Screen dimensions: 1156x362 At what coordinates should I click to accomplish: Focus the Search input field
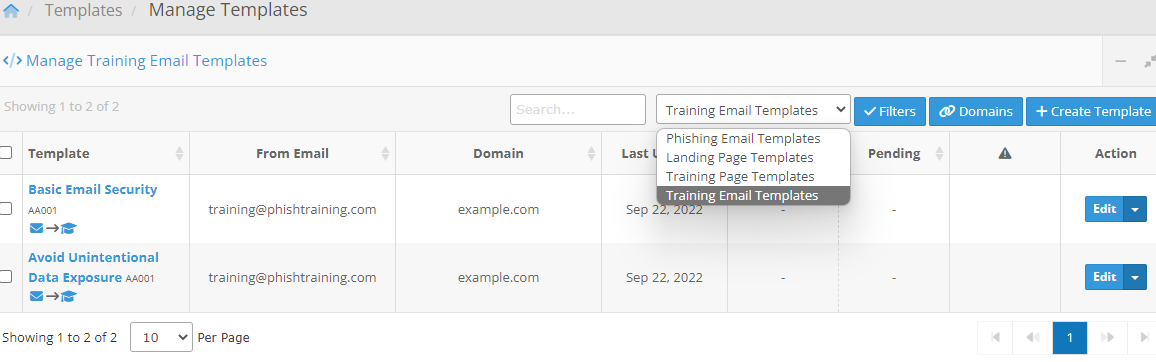coord(577,110)
